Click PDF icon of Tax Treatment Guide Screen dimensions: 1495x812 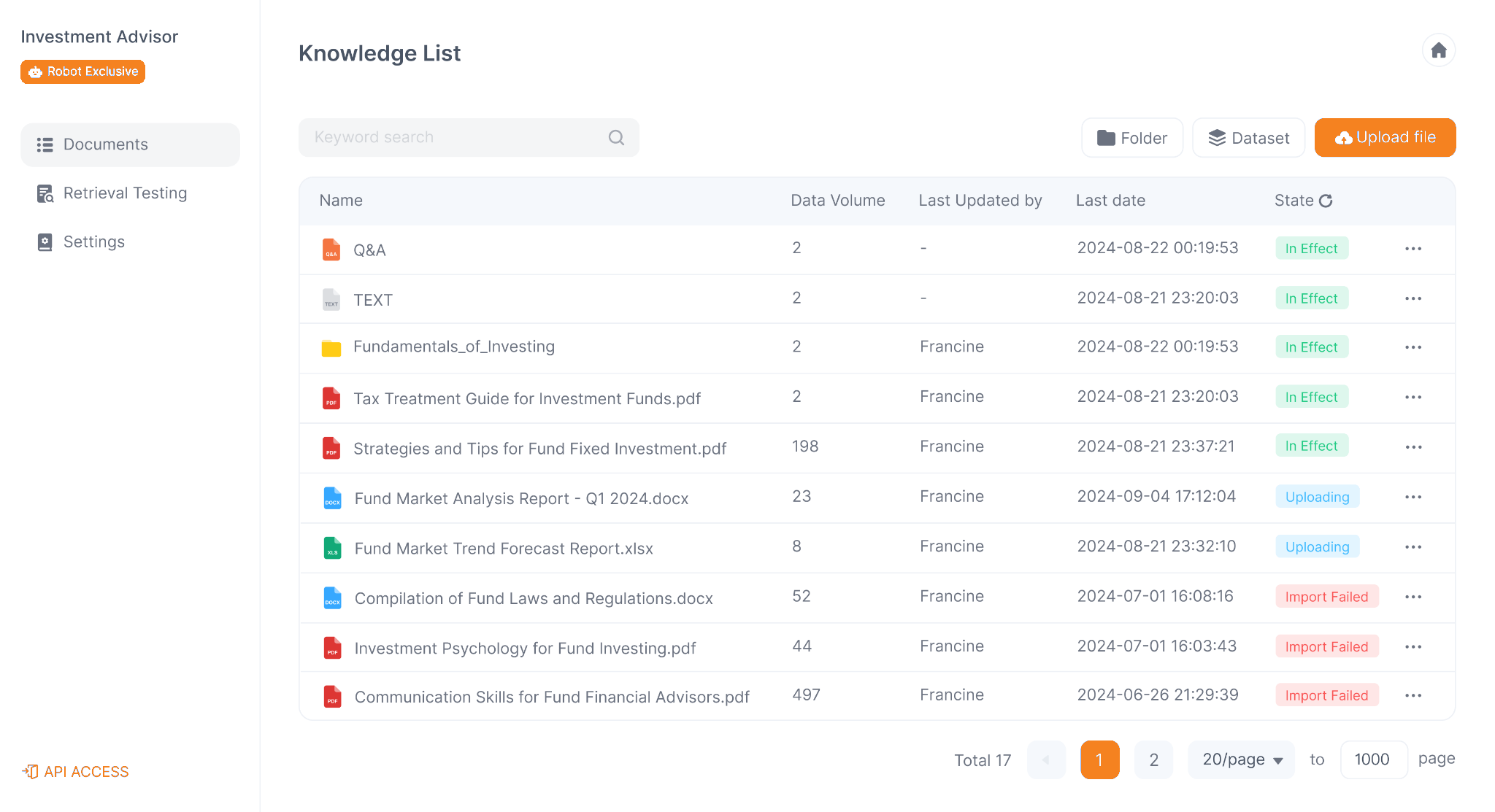(x=331, y=398)
